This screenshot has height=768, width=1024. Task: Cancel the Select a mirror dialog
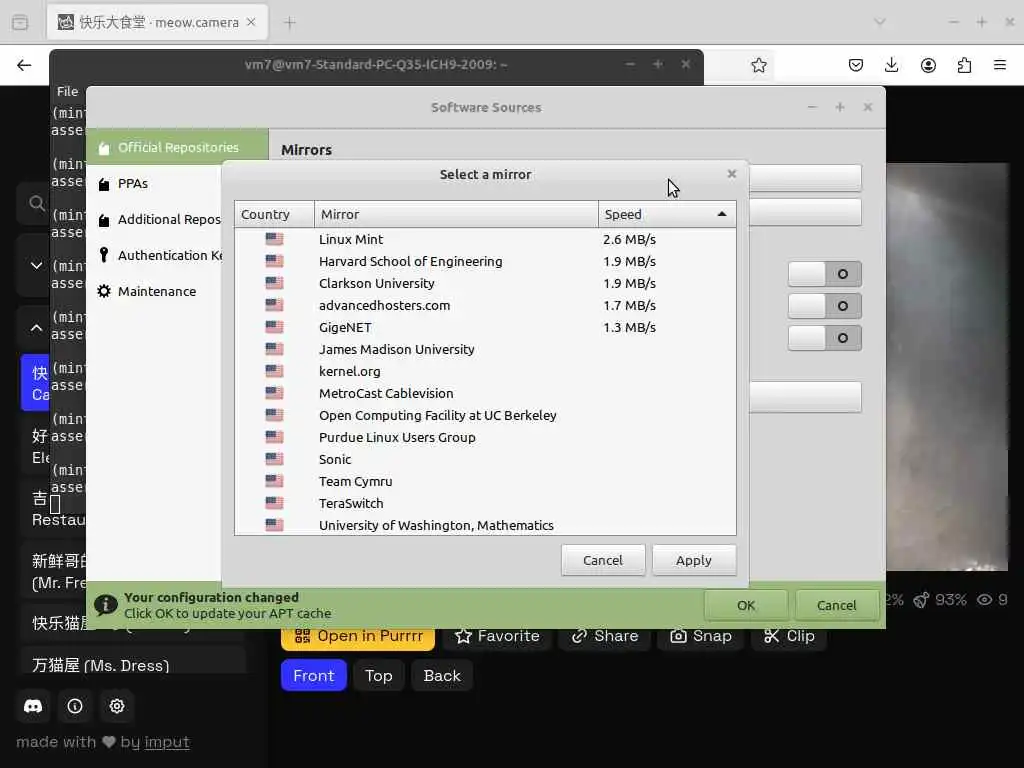603,560
